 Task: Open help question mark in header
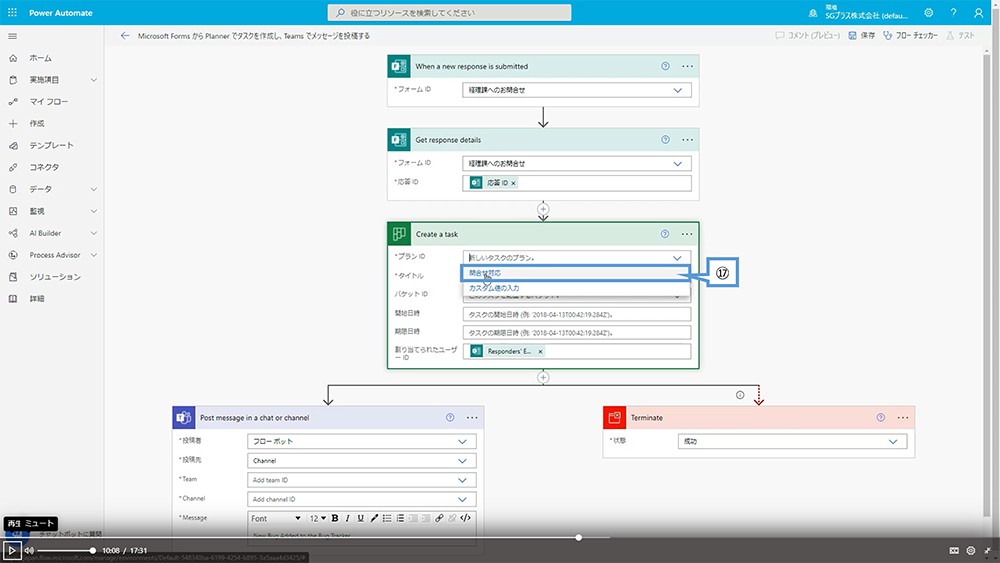953,13
